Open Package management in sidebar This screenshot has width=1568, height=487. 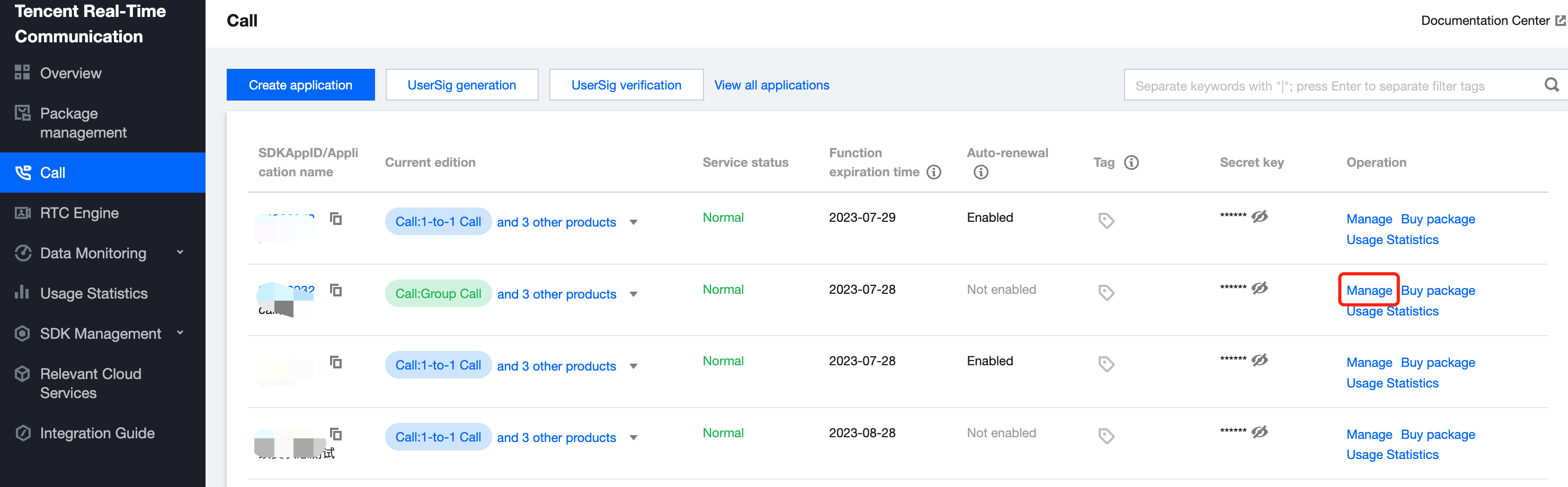(x=102, y=123)
